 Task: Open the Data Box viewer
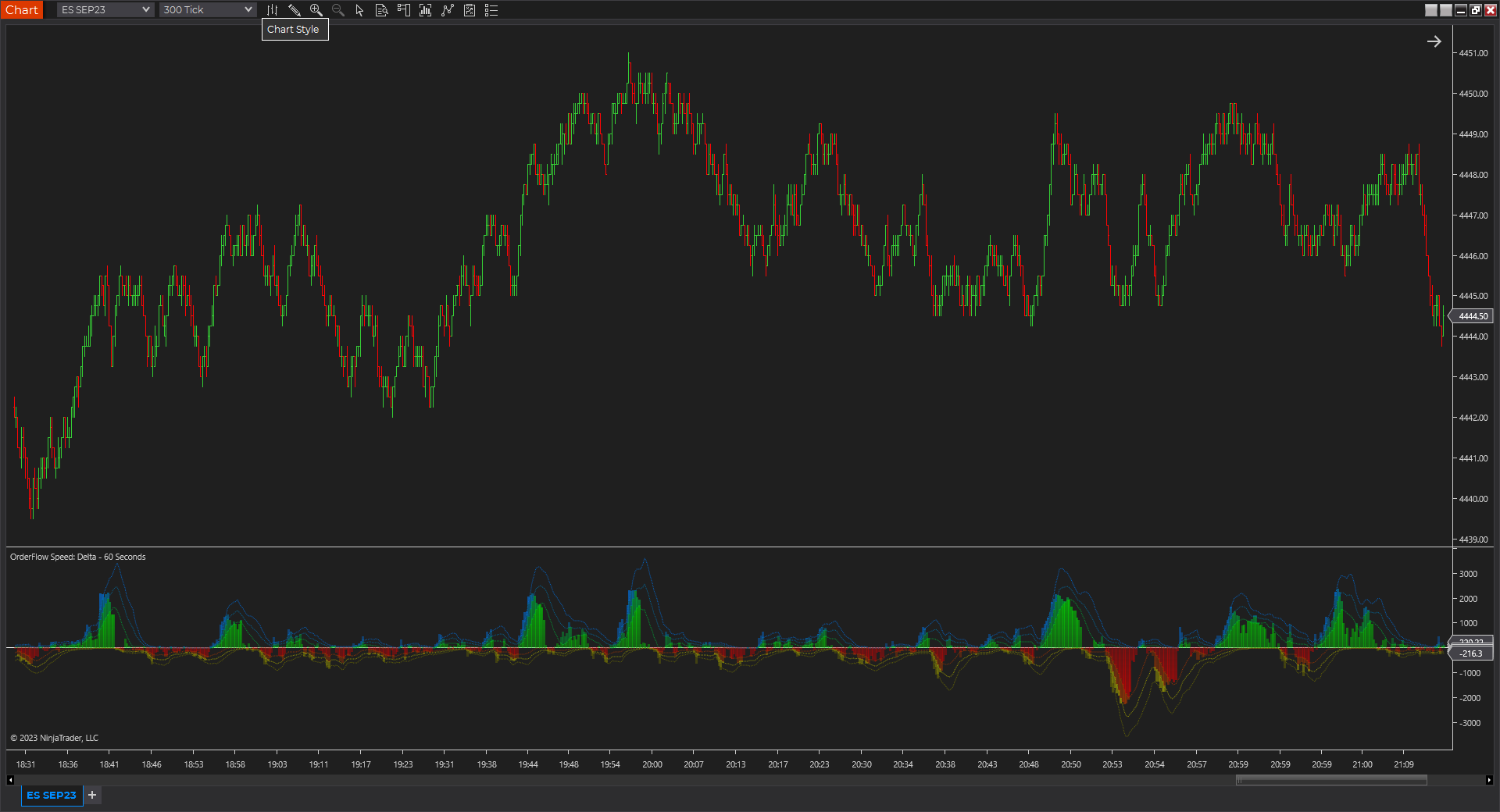tap(382, 10)
